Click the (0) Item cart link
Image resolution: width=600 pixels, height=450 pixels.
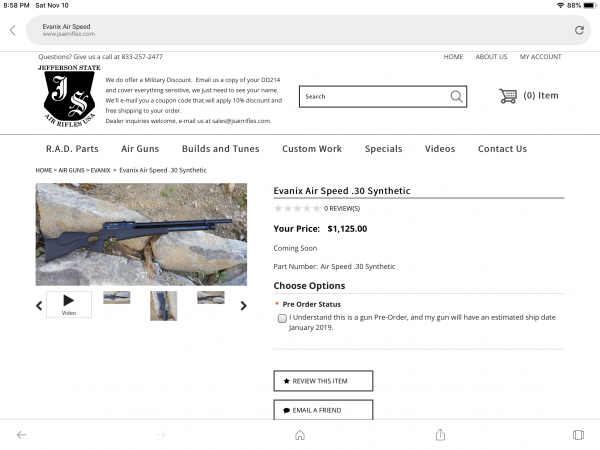(x=541, y=96)
